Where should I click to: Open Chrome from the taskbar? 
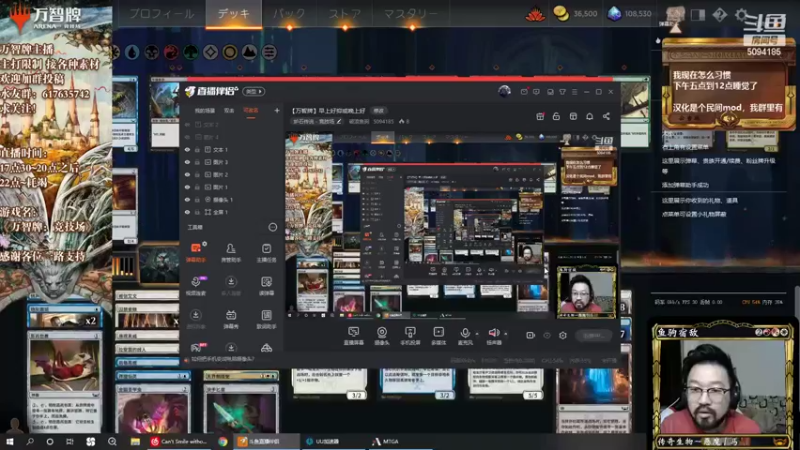pos(223,441)
